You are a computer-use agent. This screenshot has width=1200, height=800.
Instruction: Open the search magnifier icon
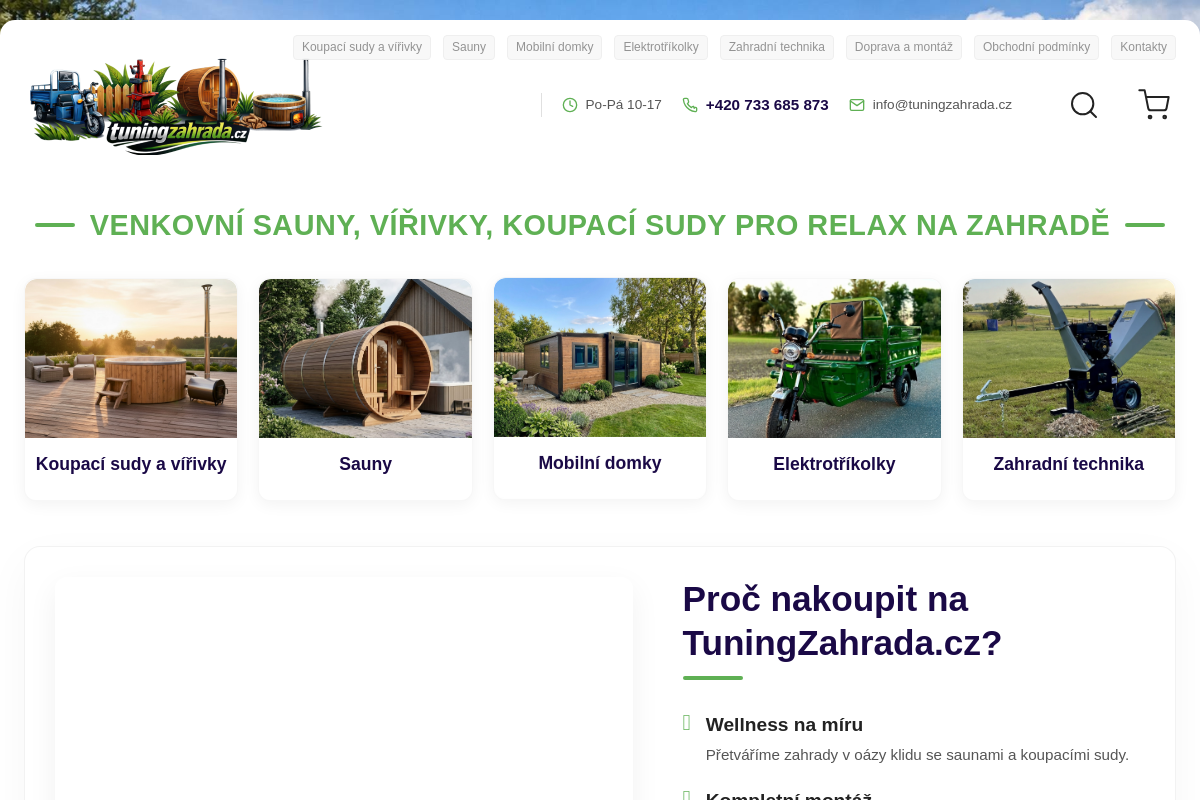click(x=1084, y=105)
